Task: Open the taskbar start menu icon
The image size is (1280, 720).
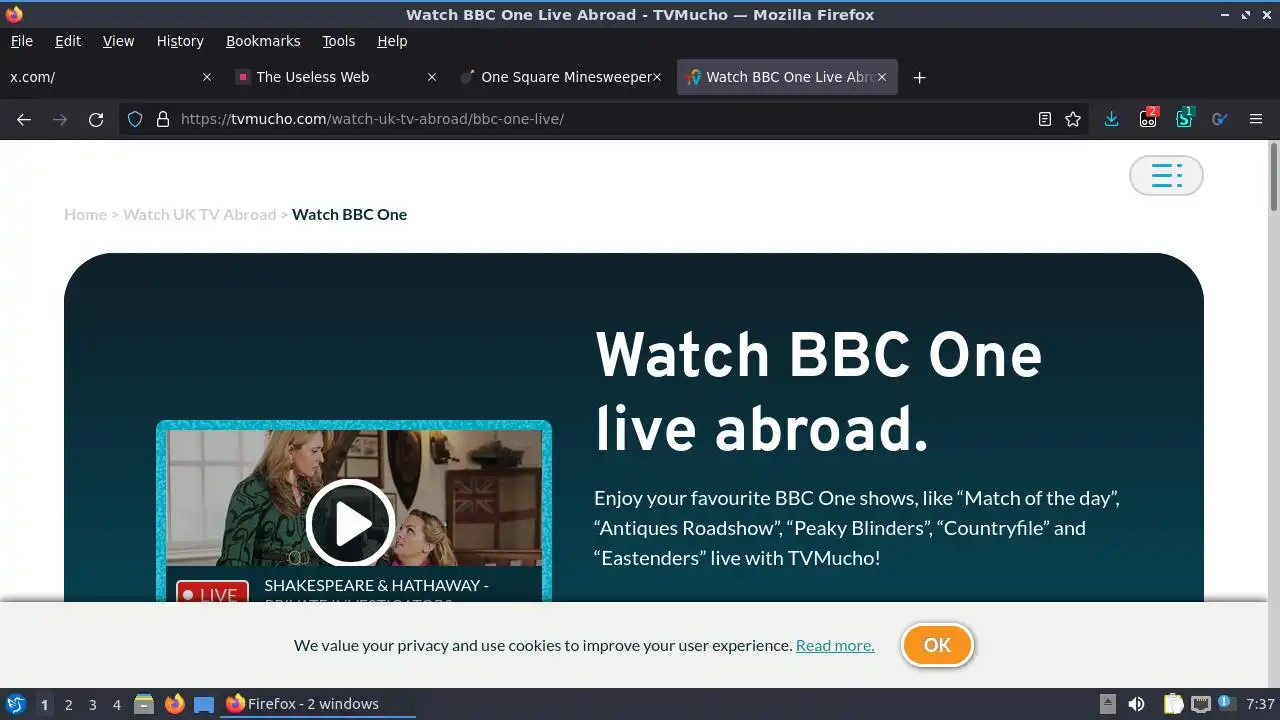Action: click(15, 704)
